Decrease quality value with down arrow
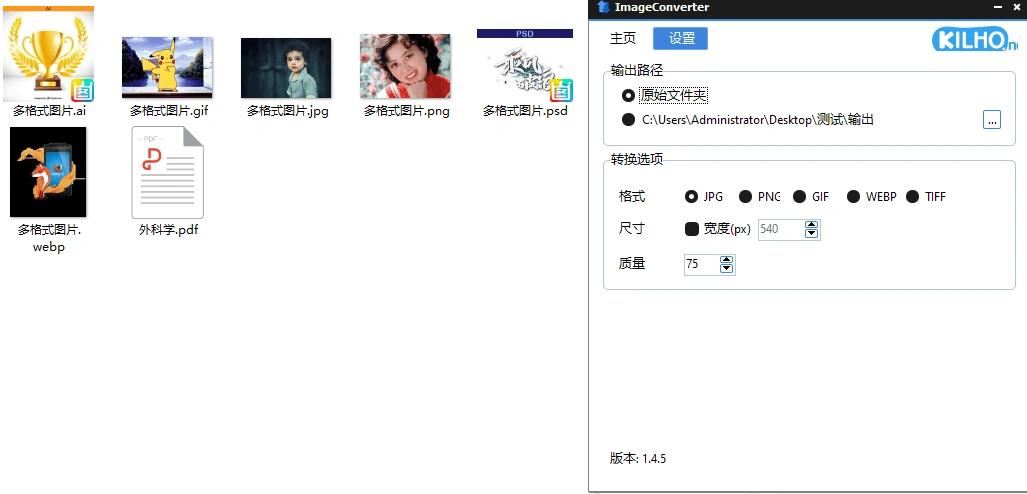1027x494 pixels. 727,269
